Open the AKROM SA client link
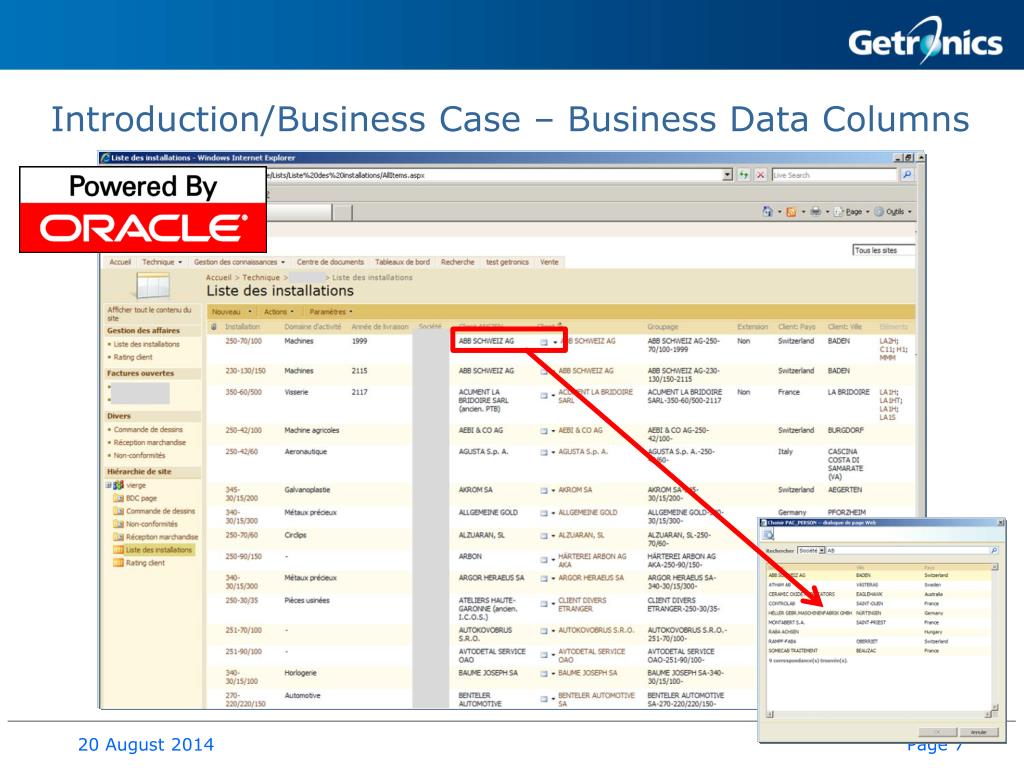The width and height of the screenshot is (1024, 768). (575, 490)
